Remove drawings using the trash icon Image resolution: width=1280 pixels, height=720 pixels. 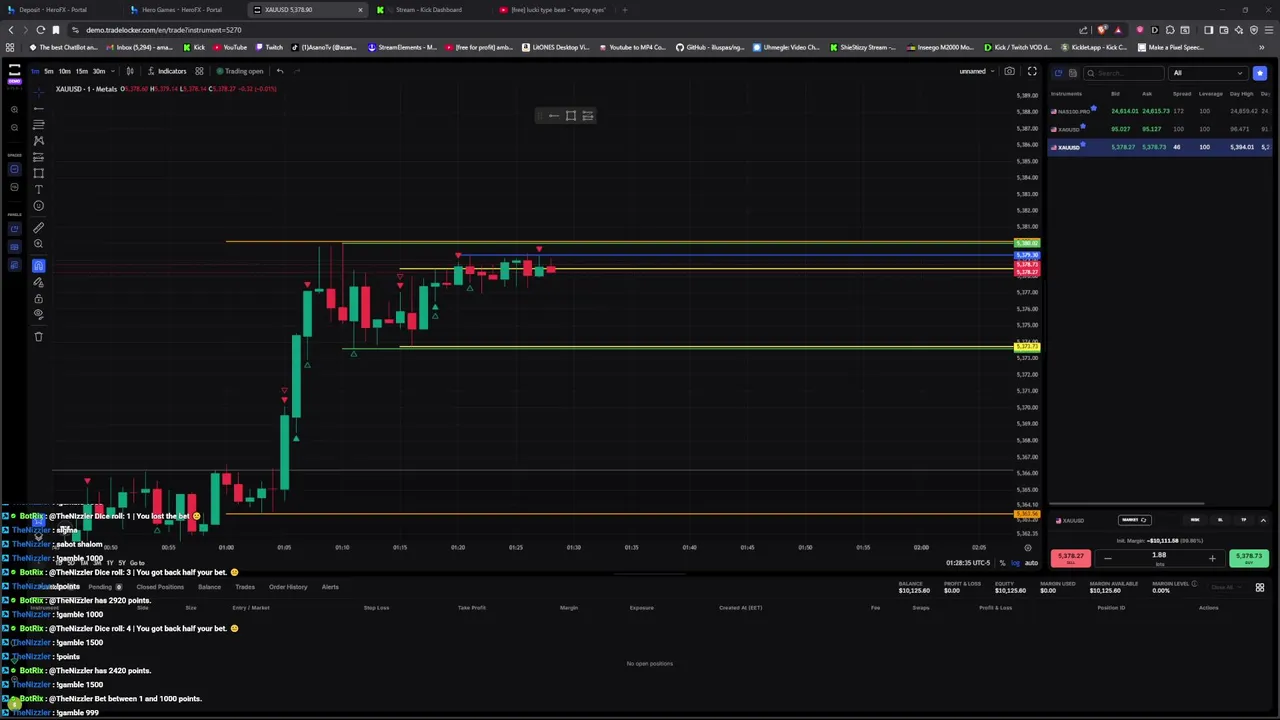38,336
